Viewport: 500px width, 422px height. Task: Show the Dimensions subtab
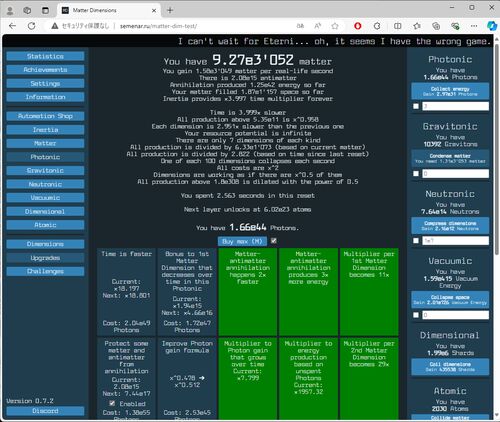[45, 244]
